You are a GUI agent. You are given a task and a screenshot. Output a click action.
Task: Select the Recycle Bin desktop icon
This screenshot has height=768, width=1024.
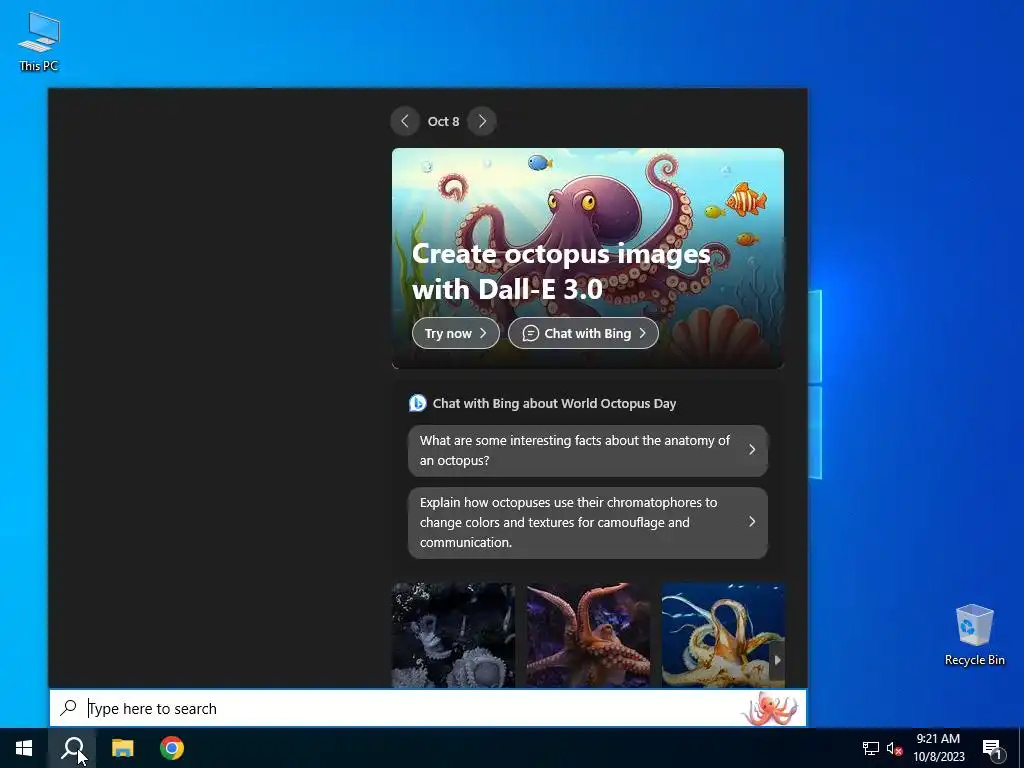click(x=974, y=635)
